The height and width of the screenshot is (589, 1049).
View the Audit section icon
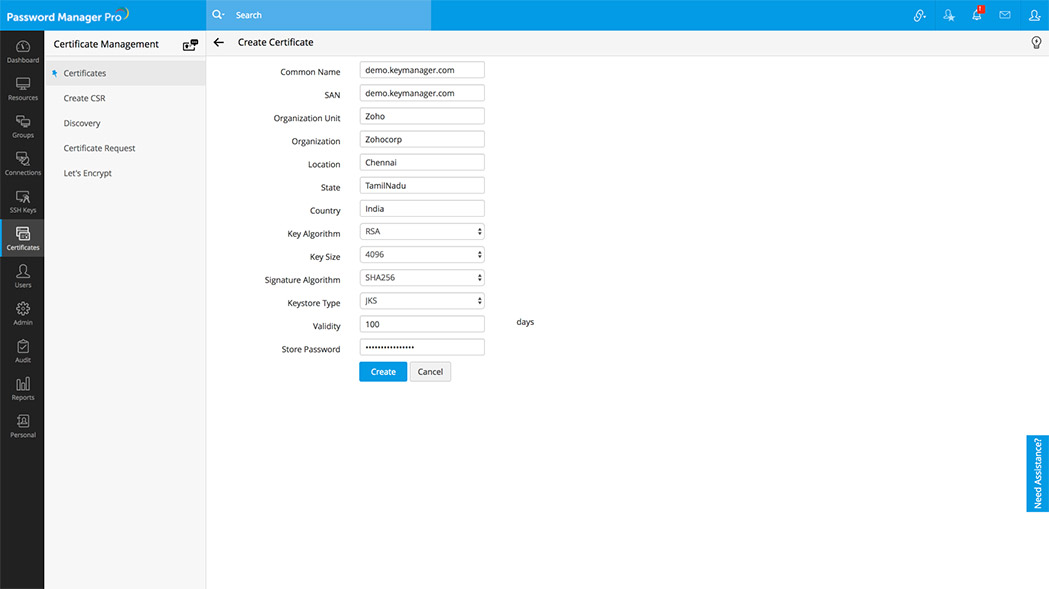pos(22,350)
